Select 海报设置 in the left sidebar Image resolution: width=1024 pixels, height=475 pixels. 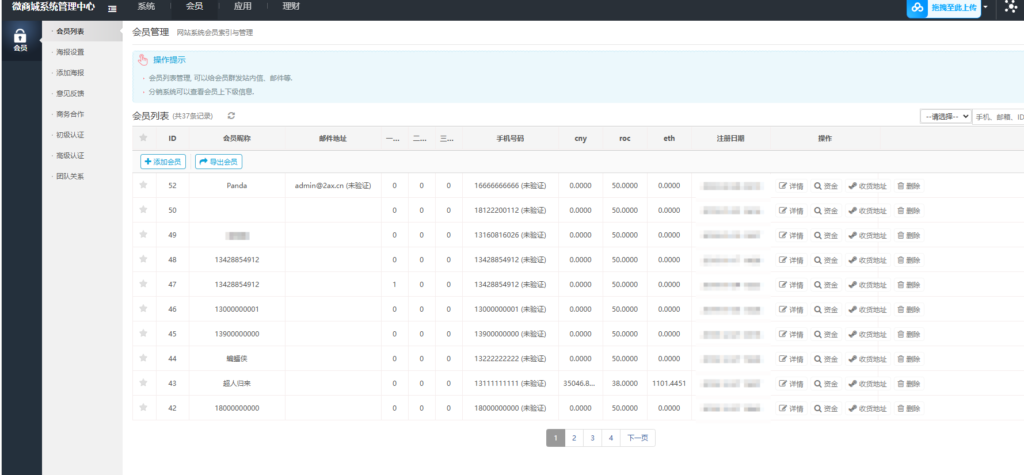(70, 52)
